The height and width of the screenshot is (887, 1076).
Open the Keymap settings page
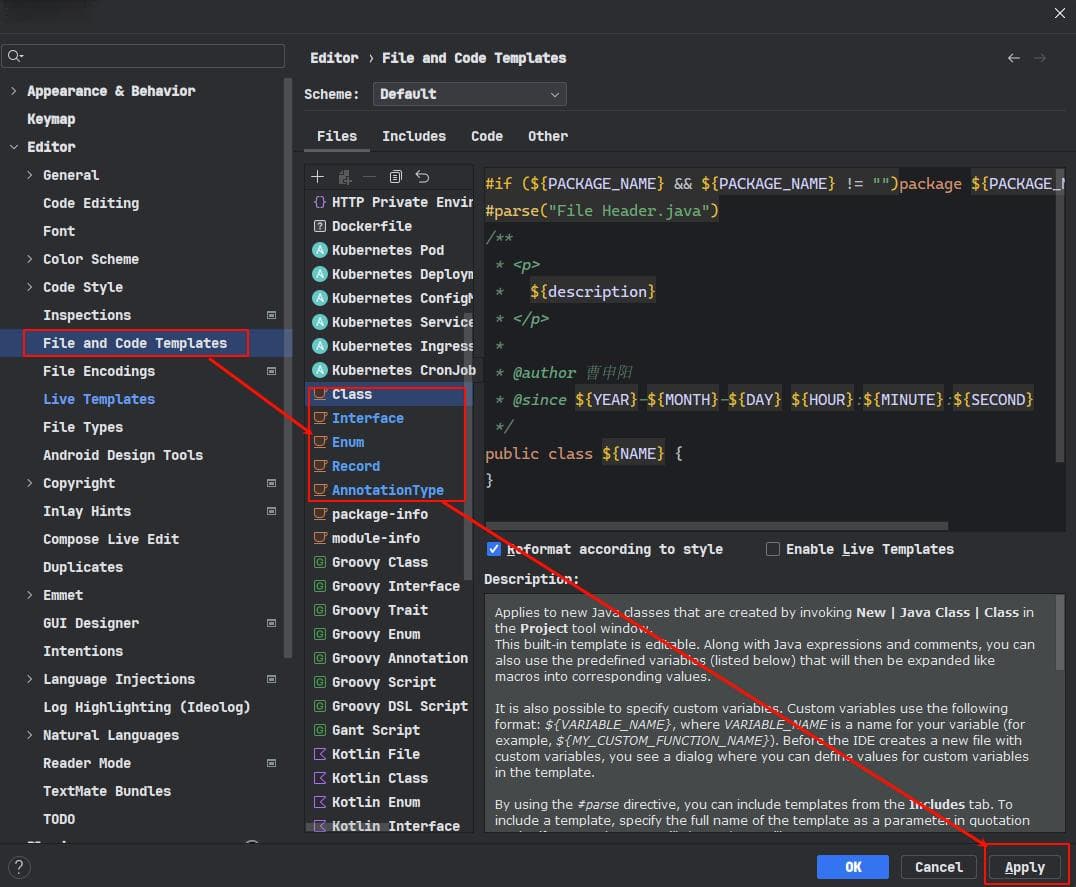pos(51,119)
